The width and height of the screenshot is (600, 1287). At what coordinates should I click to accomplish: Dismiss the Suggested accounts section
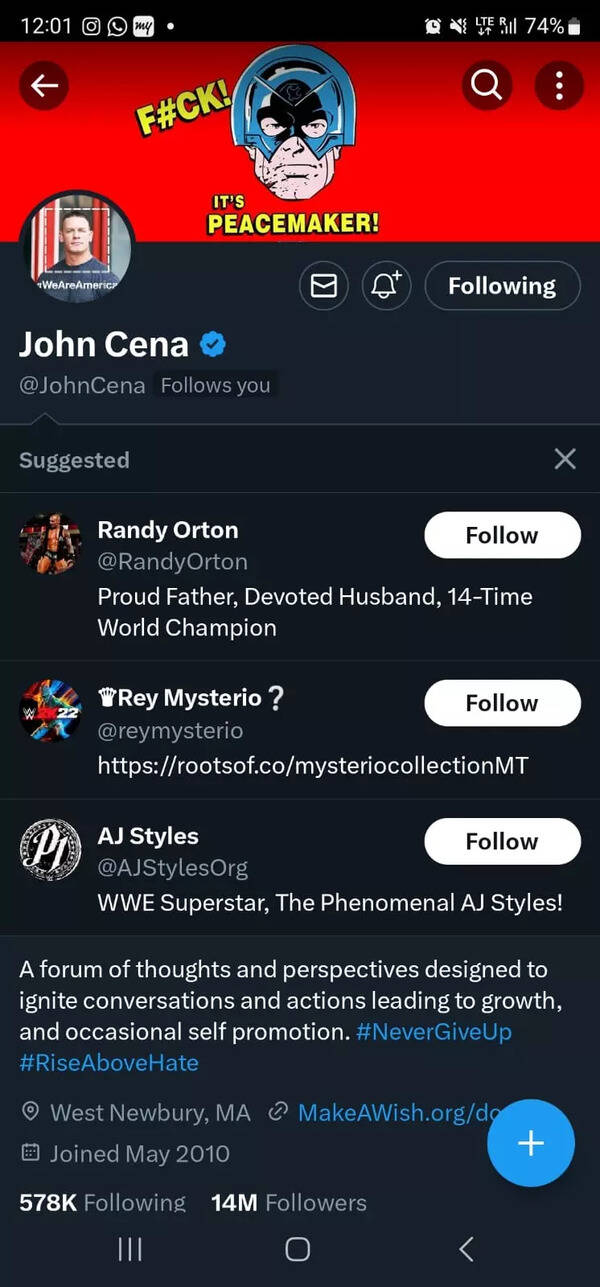tap(565, 459)
